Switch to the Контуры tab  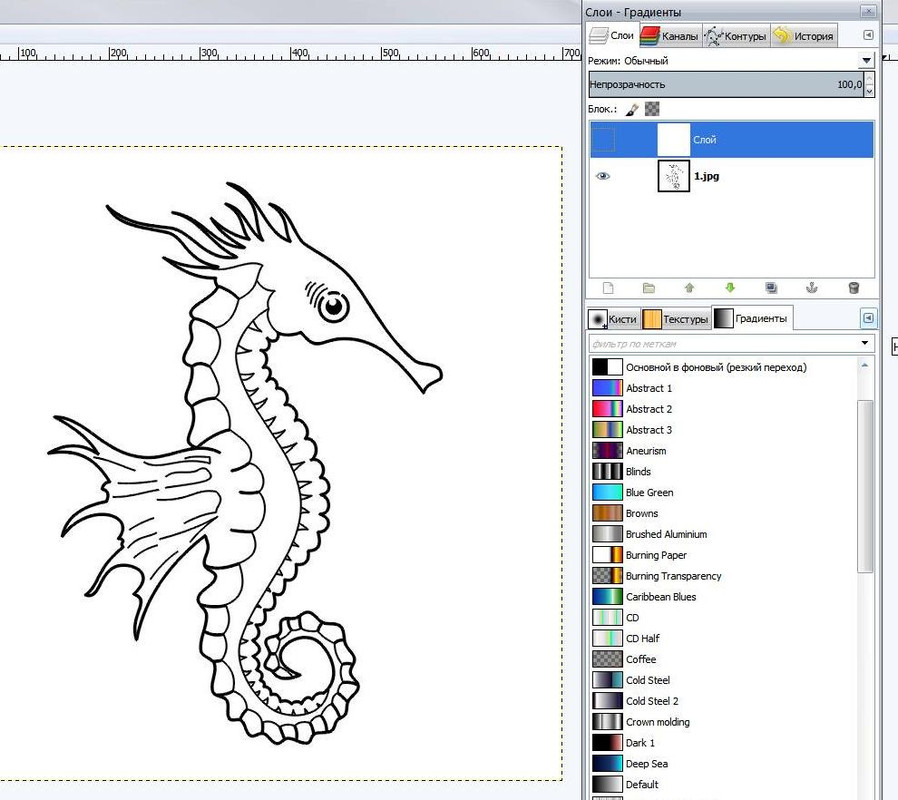click(736, 36)
